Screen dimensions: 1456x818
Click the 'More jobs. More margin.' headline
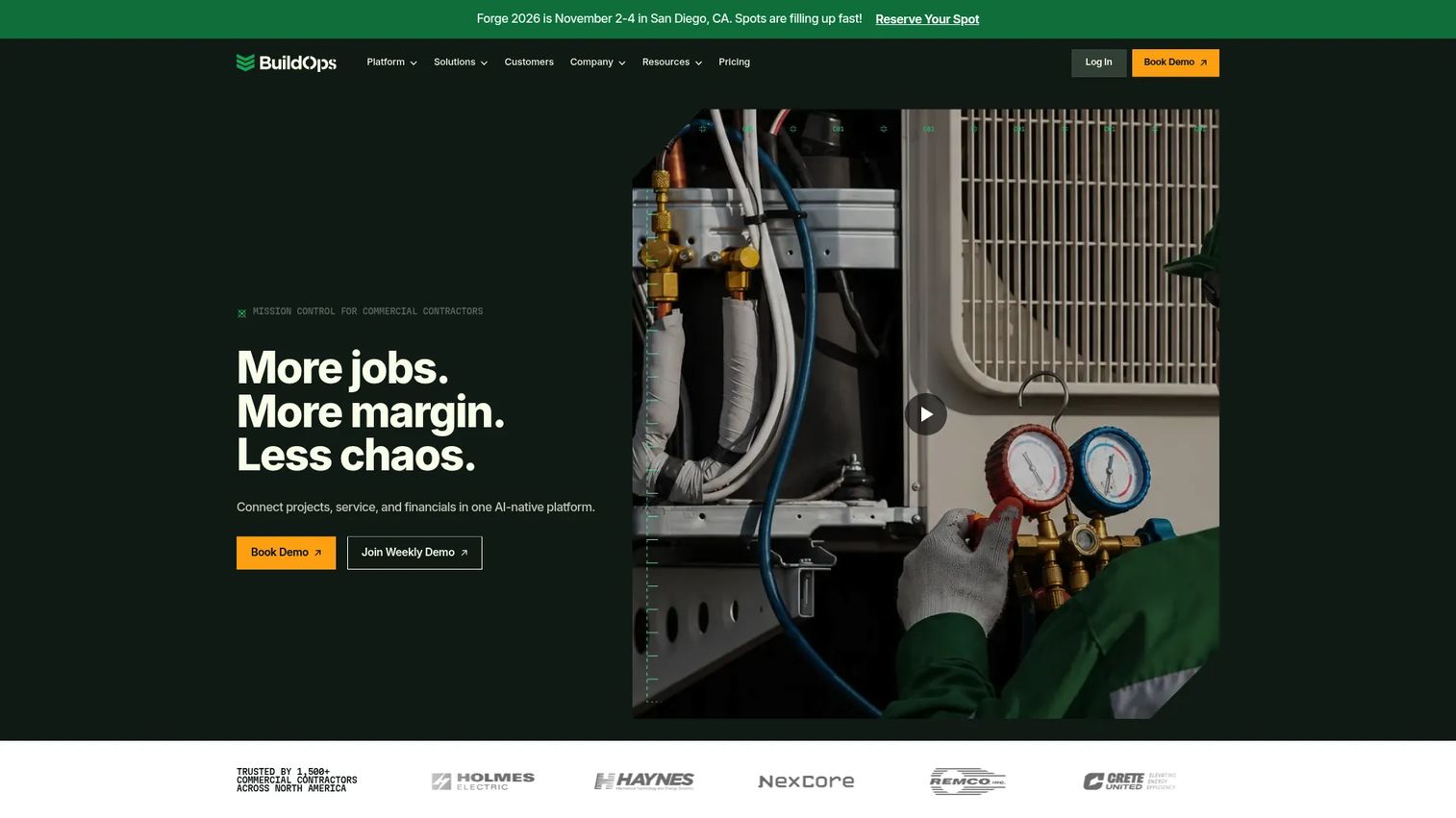[x=370, y=411]
